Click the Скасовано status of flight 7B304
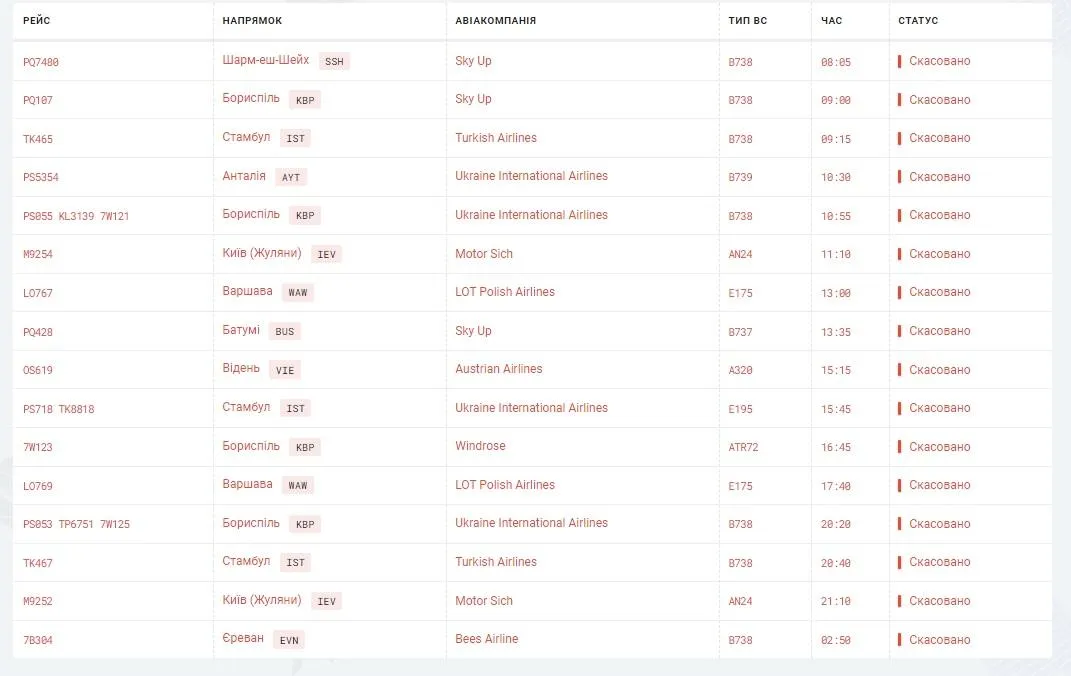The width and height of the screenshot is (1071, 676). (x=939, y=639)
